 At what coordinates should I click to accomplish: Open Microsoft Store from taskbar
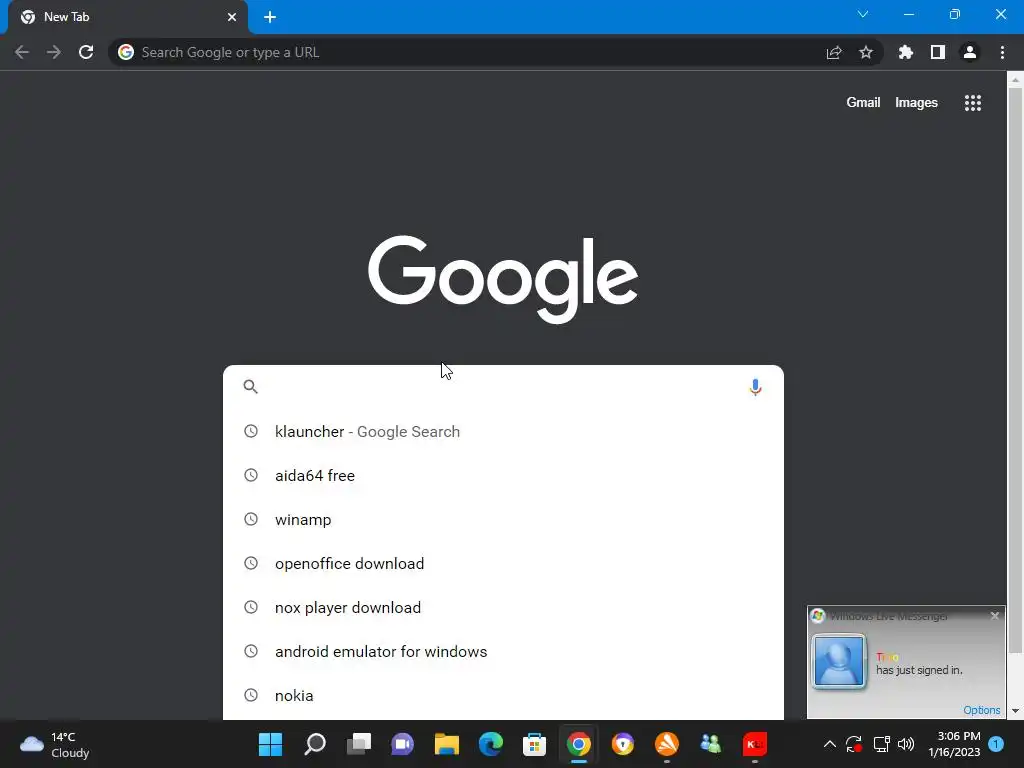[534, 744]
